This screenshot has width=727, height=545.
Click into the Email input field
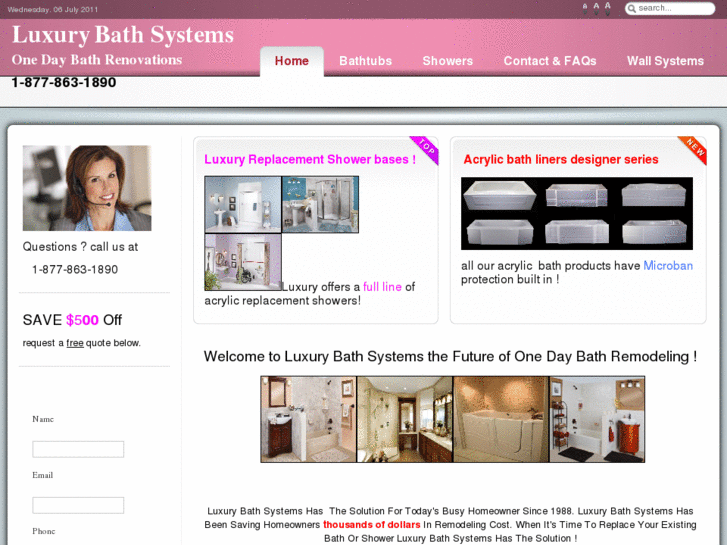(78, 505)
